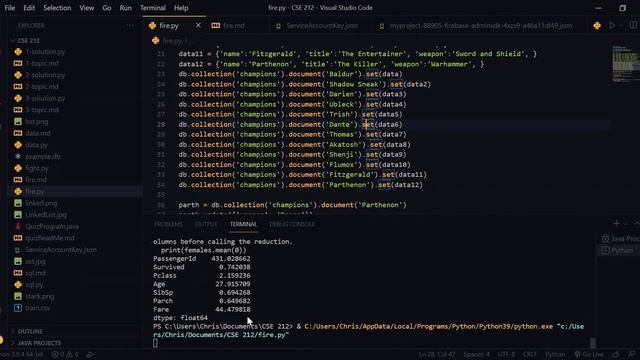Click errors and warnings indicator in status bar
This screenshot has width=640, height=360.
[x=65, y=354]
